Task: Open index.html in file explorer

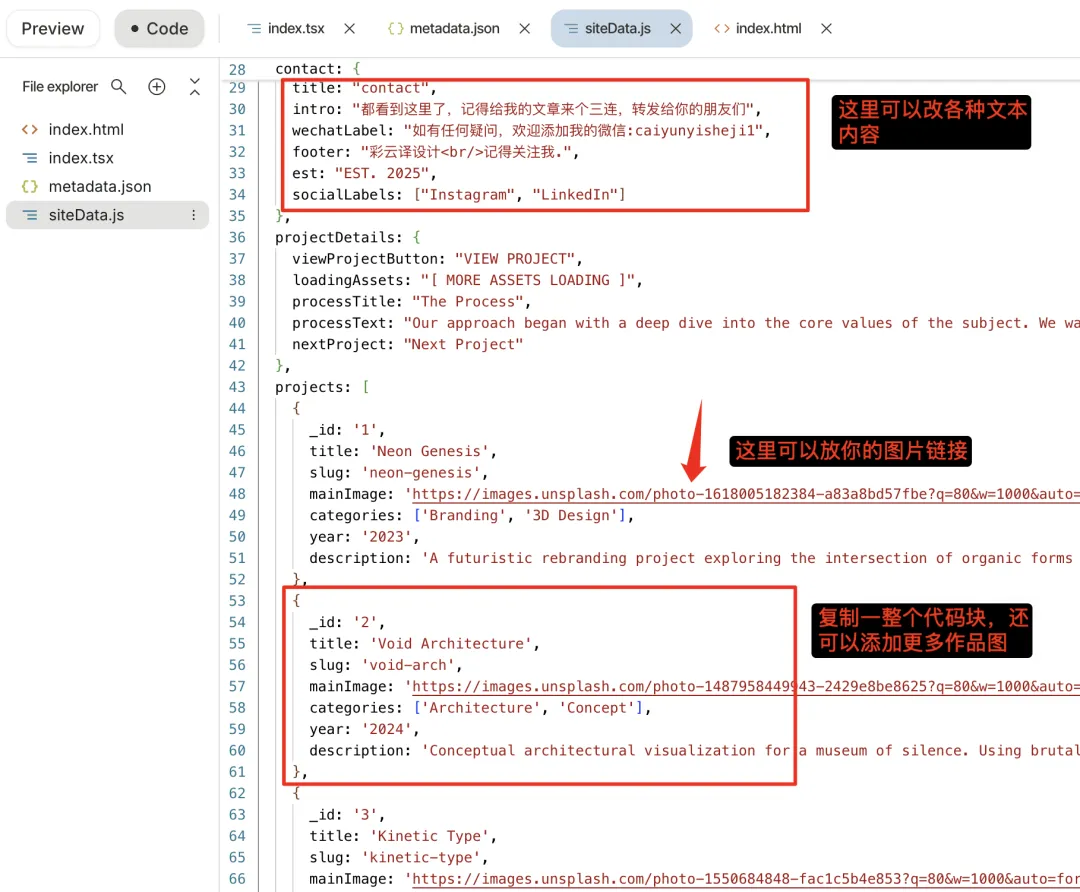Action: coord(86,129)
